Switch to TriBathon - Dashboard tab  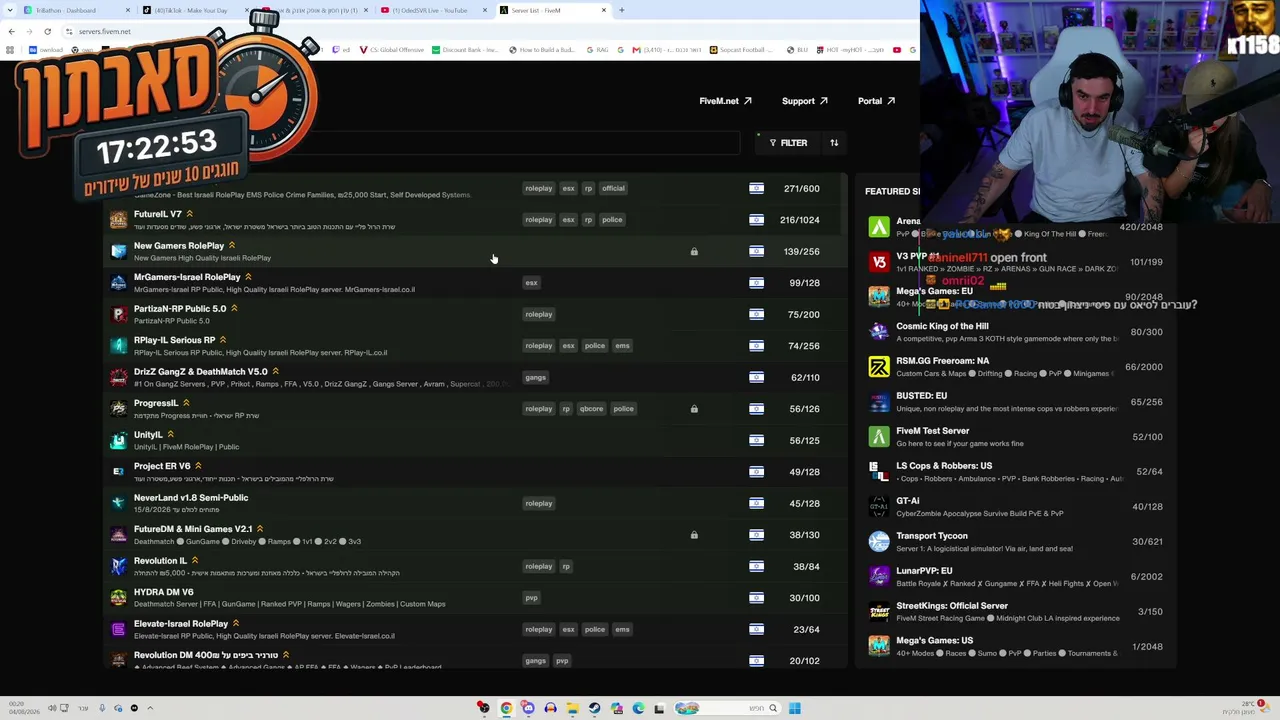click(x=75, y=10)
